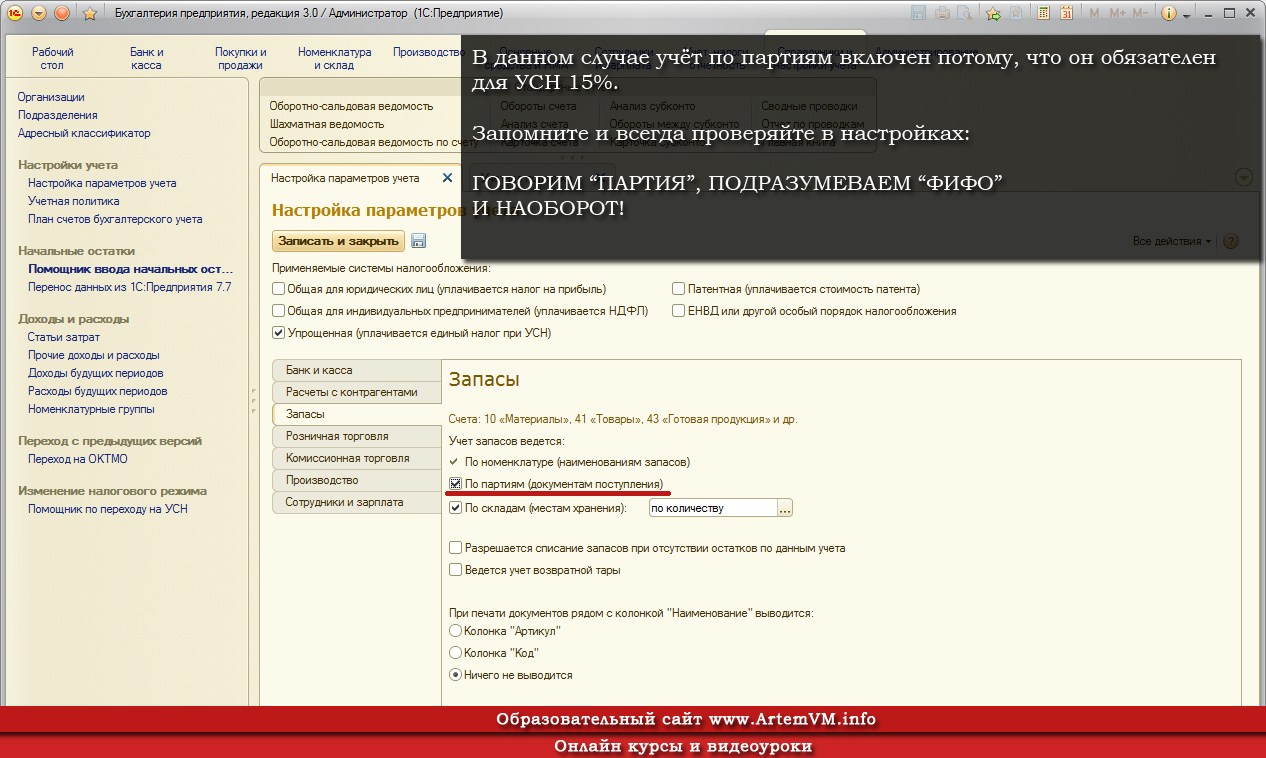Open Подразделения link
This screenshot has height=758, width=1266.
[58, 115]
